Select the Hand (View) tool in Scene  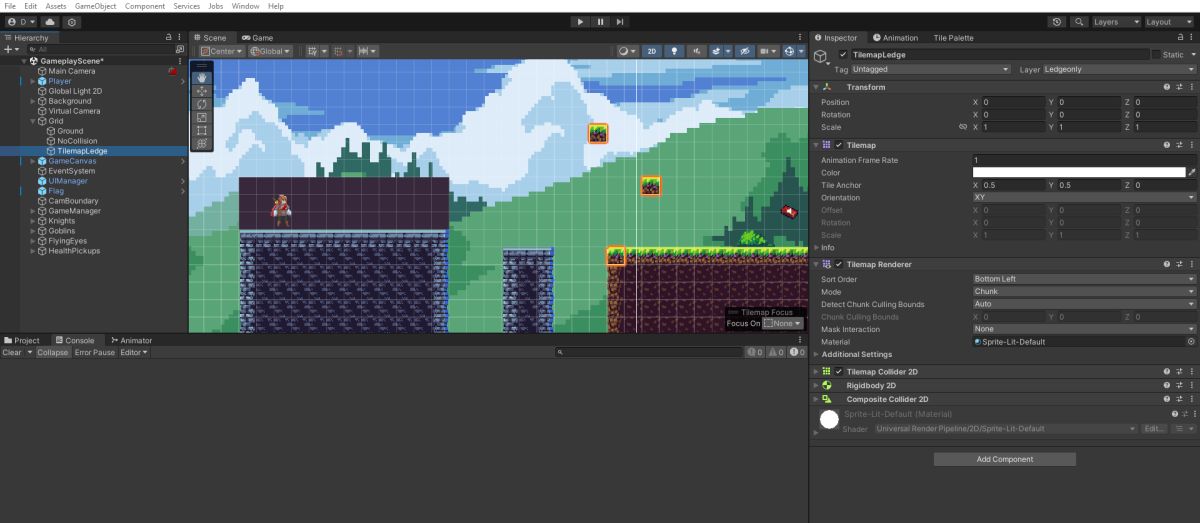point(202,77)
